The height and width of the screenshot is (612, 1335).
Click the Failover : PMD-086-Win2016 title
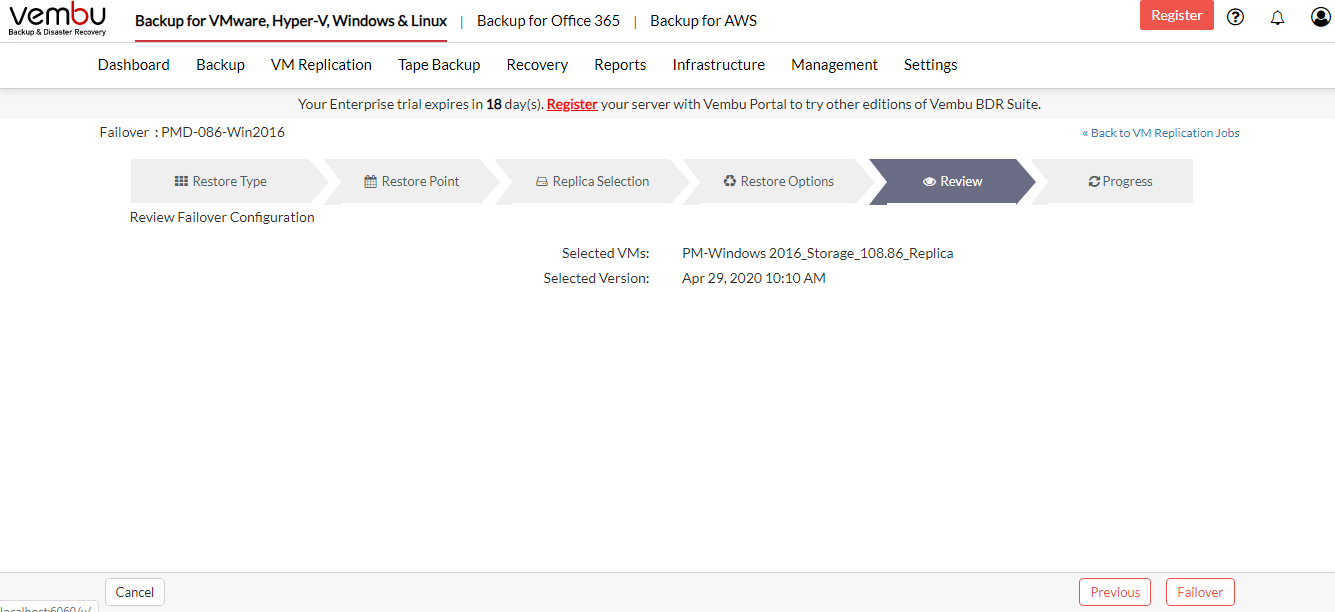click(x=192, y=133)
